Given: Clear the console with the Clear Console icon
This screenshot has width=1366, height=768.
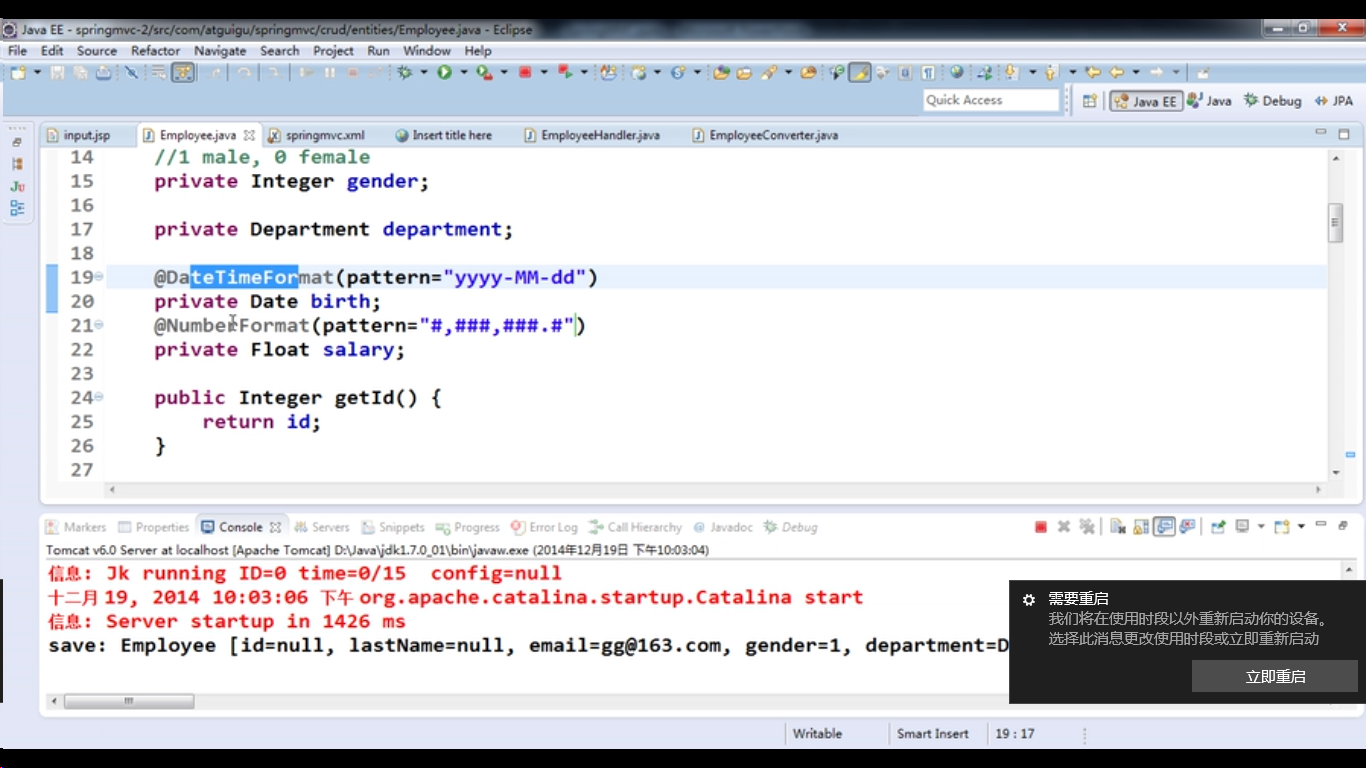Looking at the screenshot, I should point(1116,527).
